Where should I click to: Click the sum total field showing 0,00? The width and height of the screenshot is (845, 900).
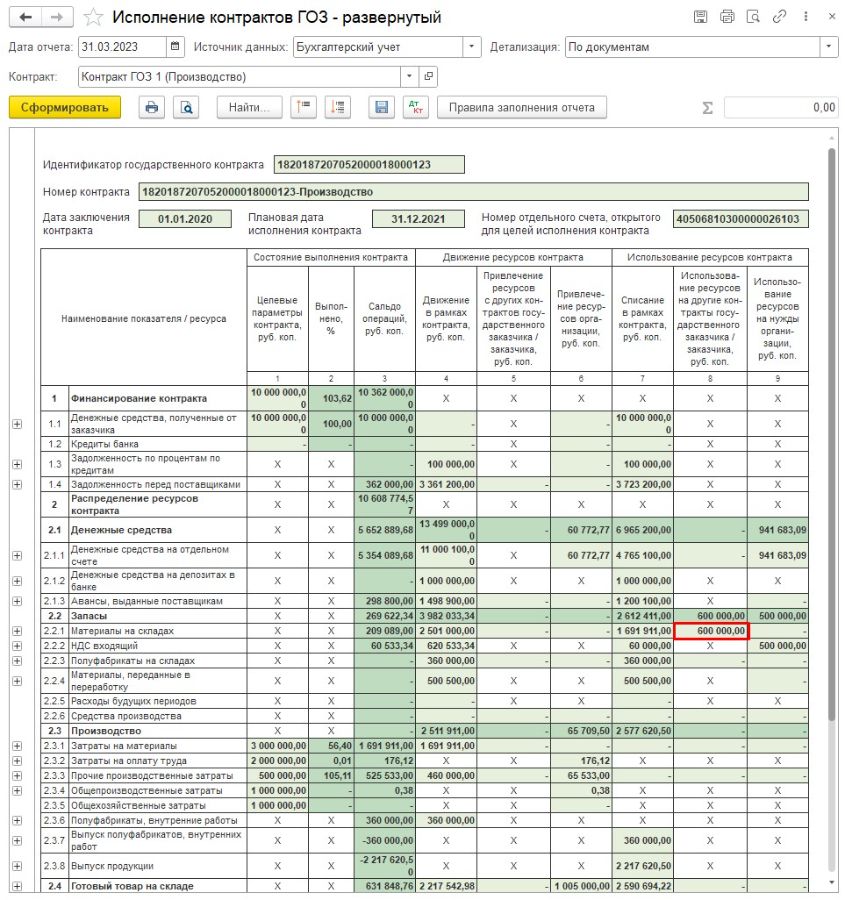click(781, 107)
